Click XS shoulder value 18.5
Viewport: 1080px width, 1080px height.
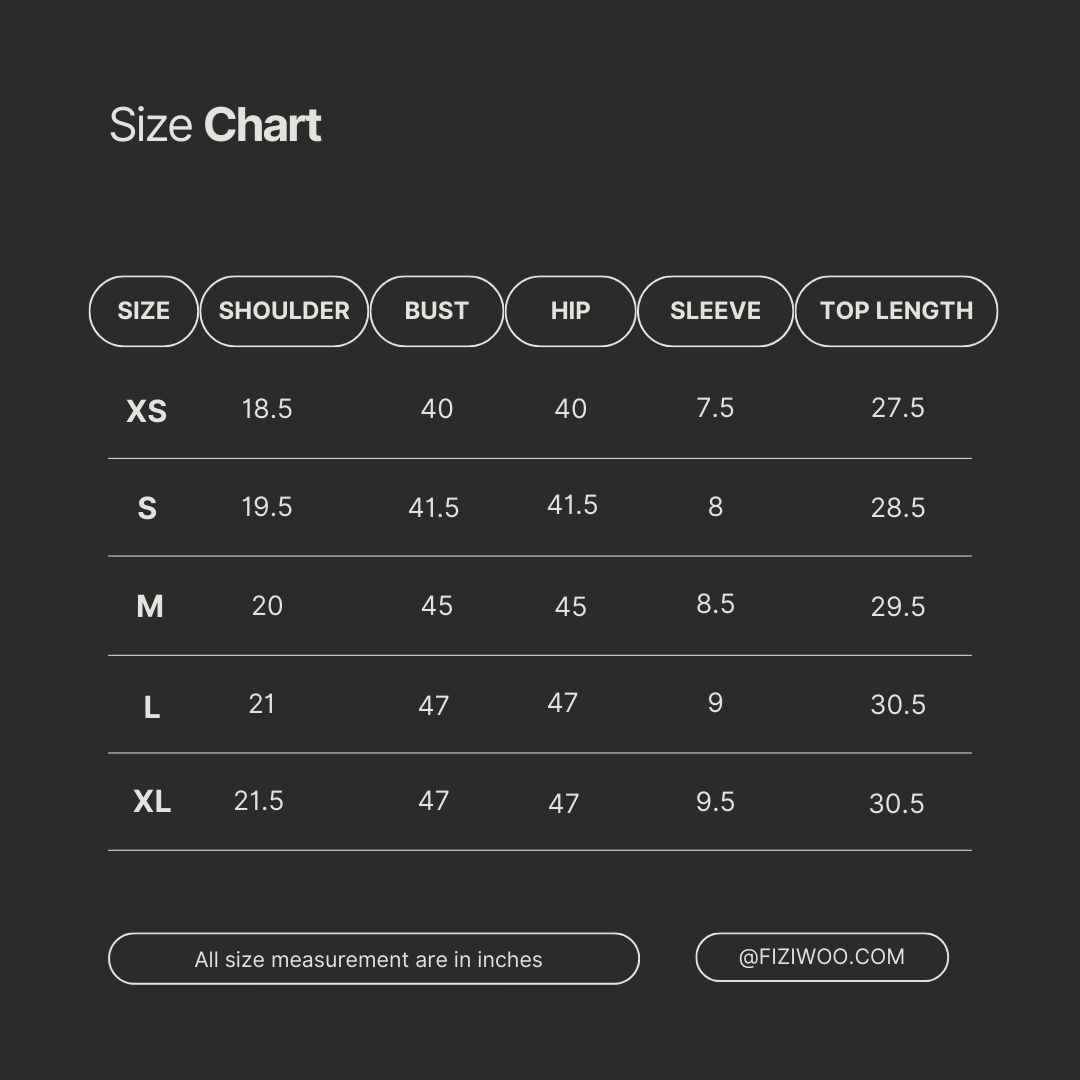pyautogui.click(x=267, y=409)
